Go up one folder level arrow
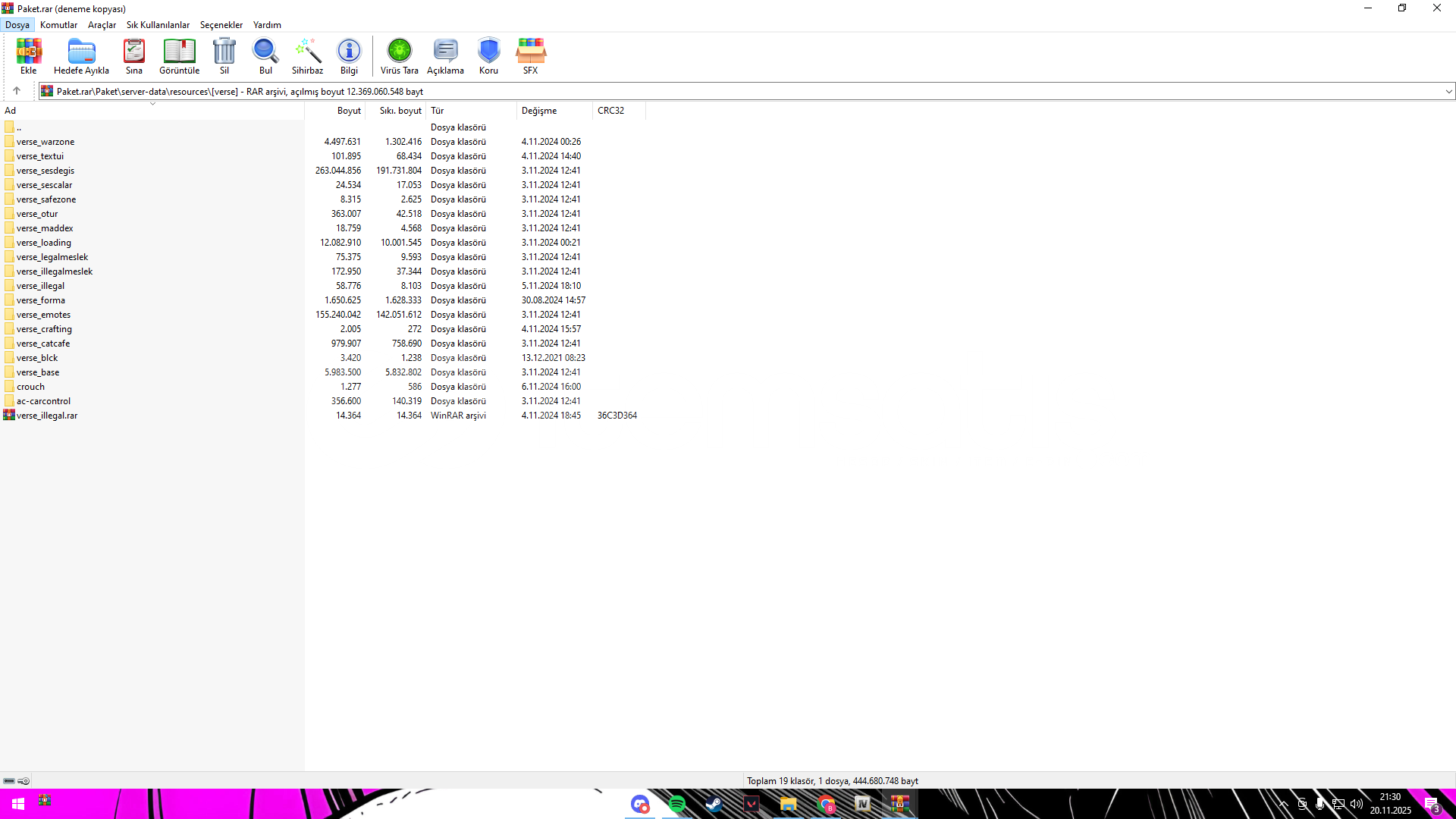 coord(17,91)
